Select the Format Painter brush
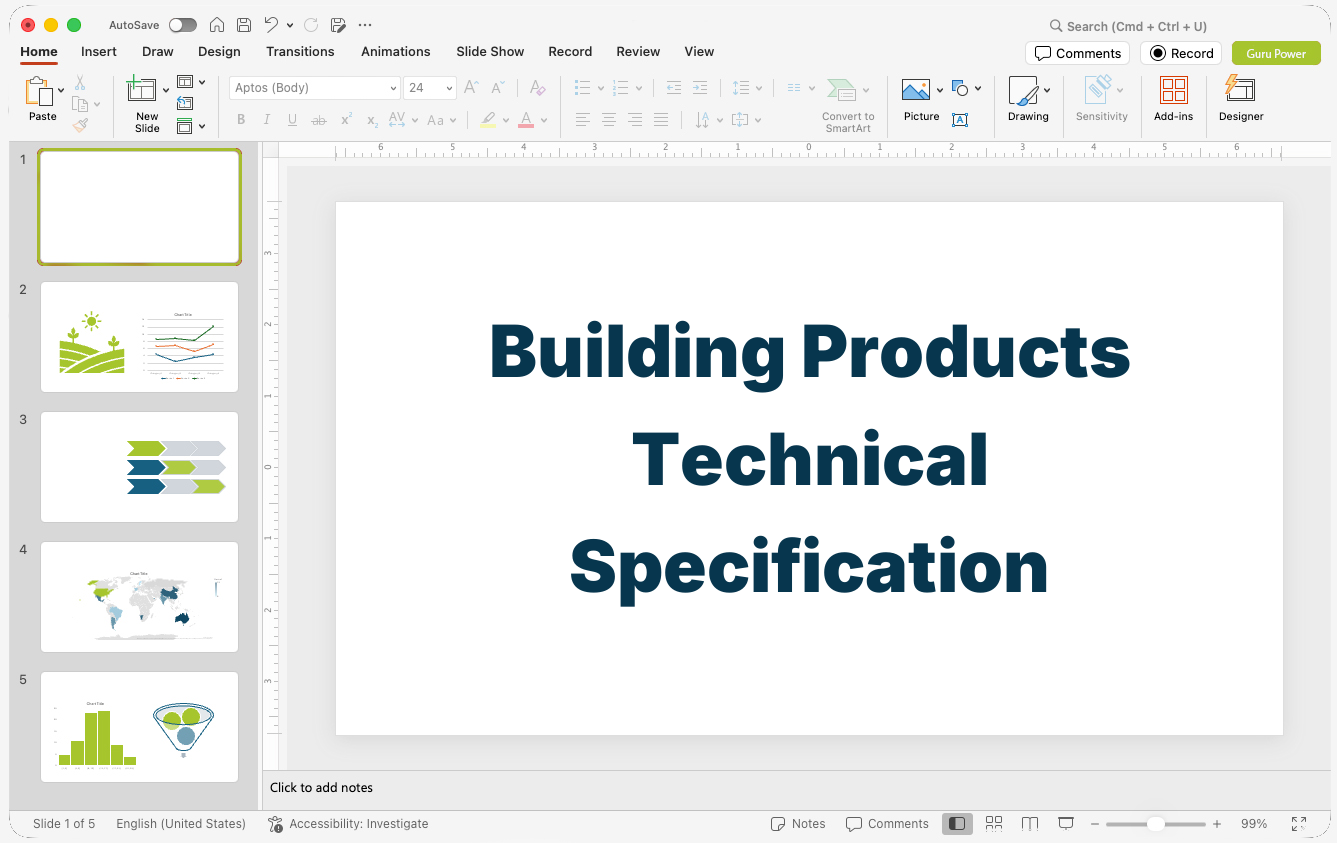The width and height of the screenshot is (1337, 843). [80, 125]
